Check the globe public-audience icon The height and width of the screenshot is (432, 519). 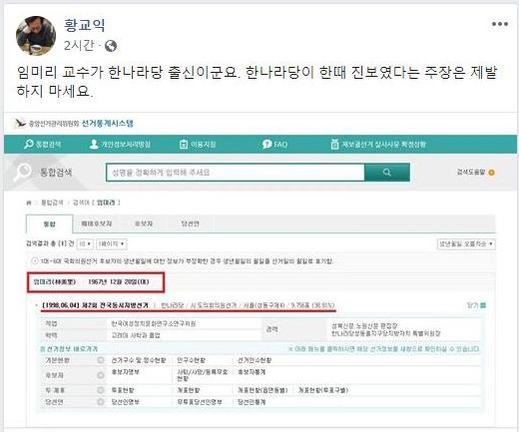[111, 46]
